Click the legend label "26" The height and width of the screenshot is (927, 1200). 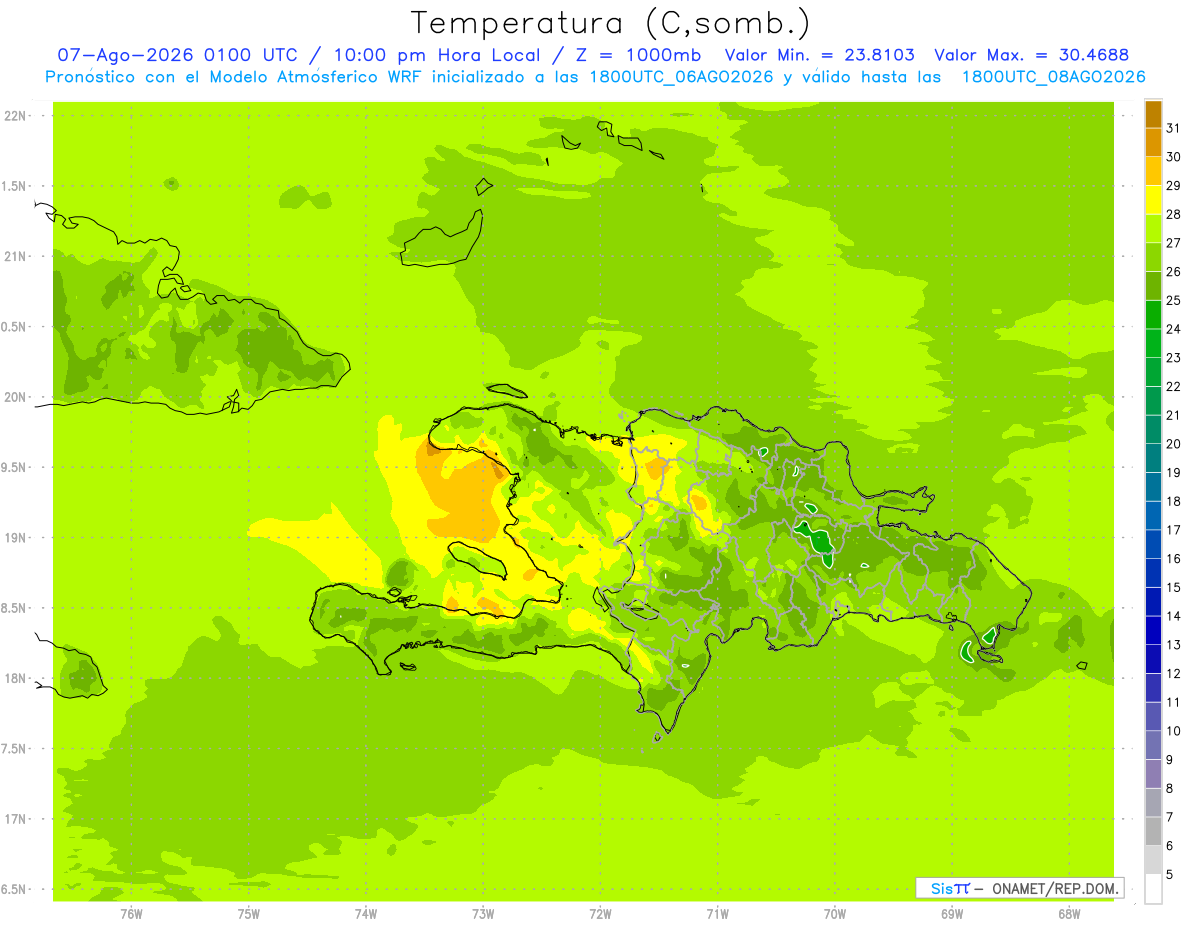1174,272
